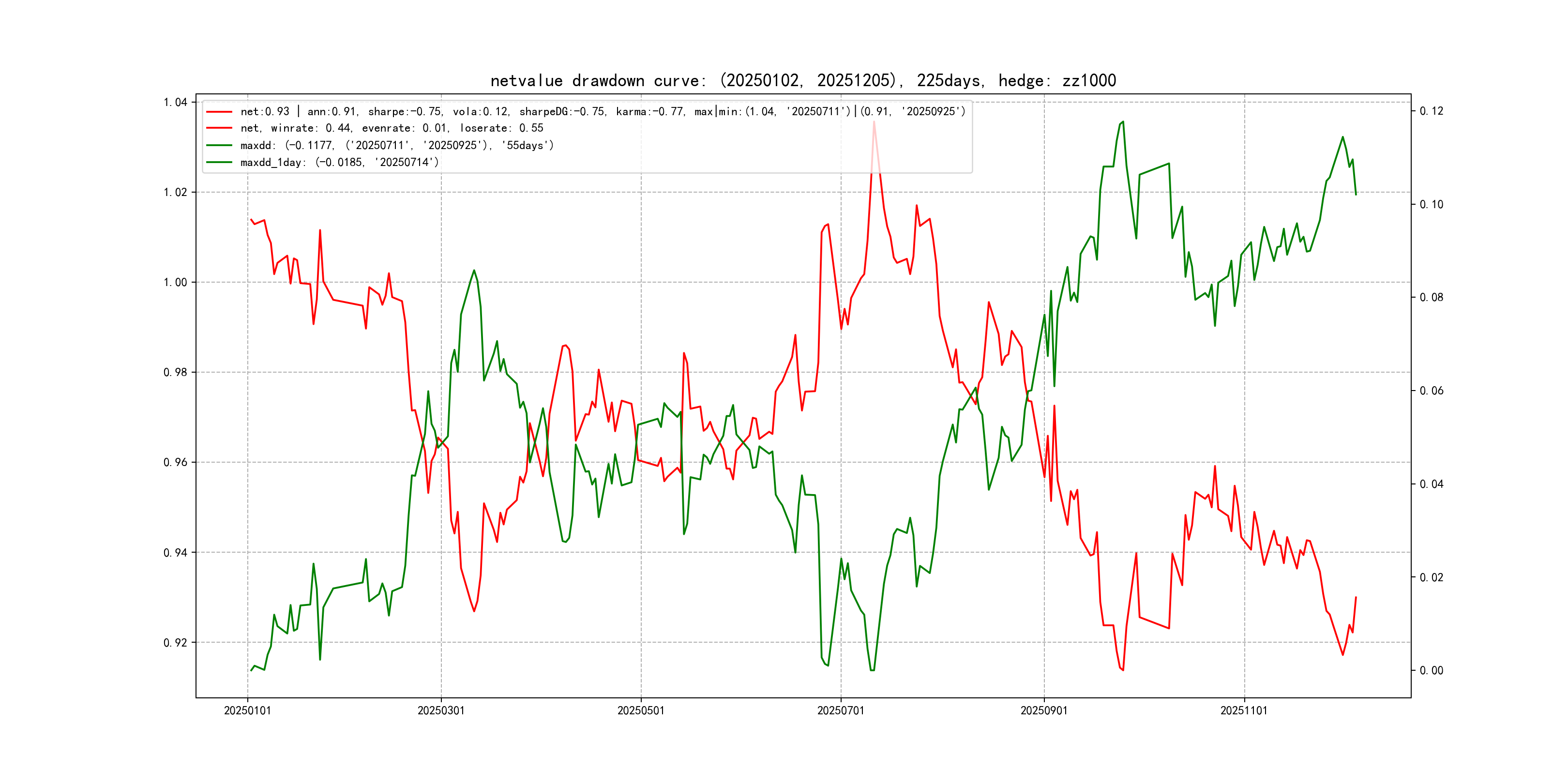Click the left axis tick label 0.96
This screenshot has height=784, width=1568.
click(175, 462)
